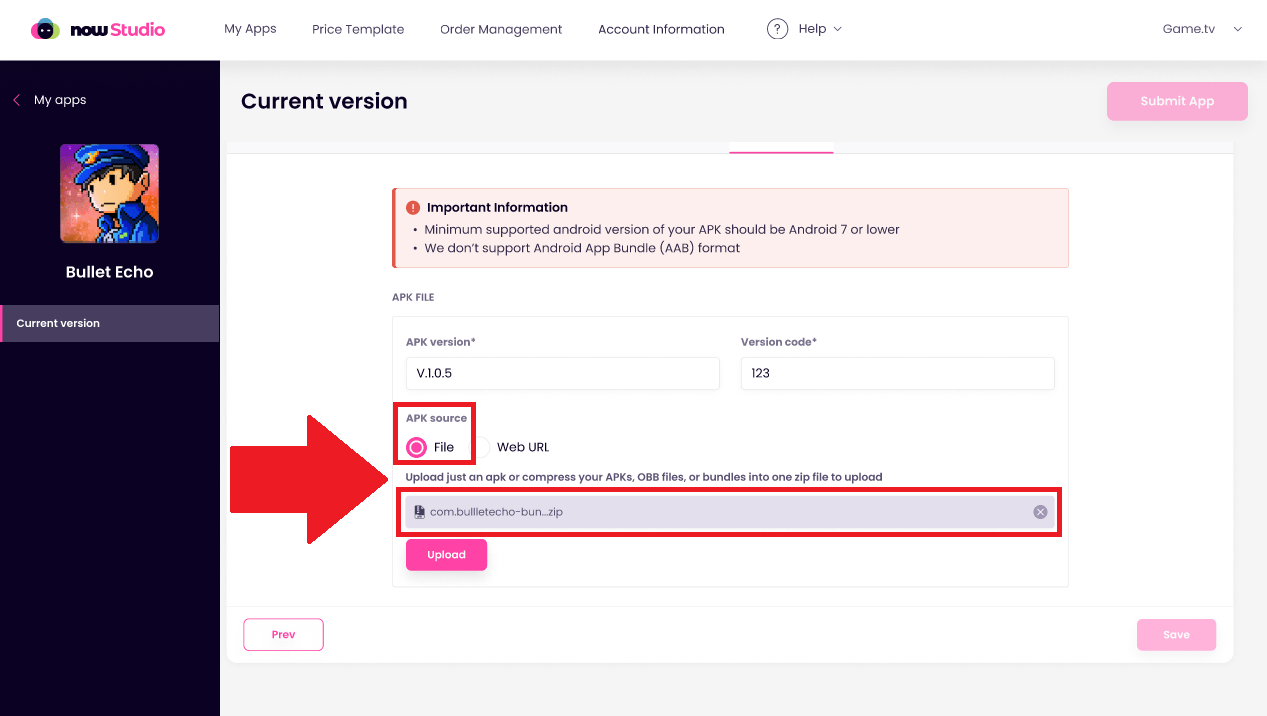
Task: Click the Help question mark icon
Action: (777, 29)
